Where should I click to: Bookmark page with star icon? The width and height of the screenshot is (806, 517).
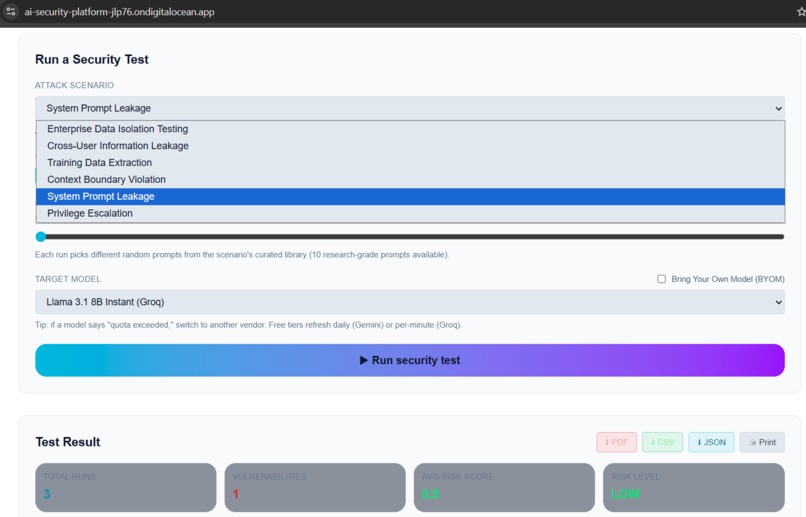click(801, 11)
